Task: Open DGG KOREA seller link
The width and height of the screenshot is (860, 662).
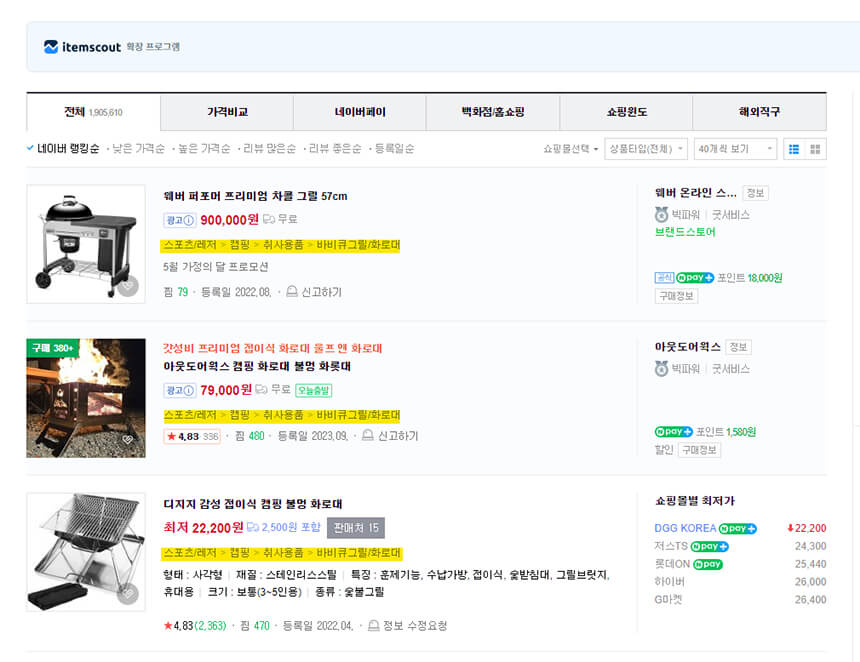Action: pos(685,528)
